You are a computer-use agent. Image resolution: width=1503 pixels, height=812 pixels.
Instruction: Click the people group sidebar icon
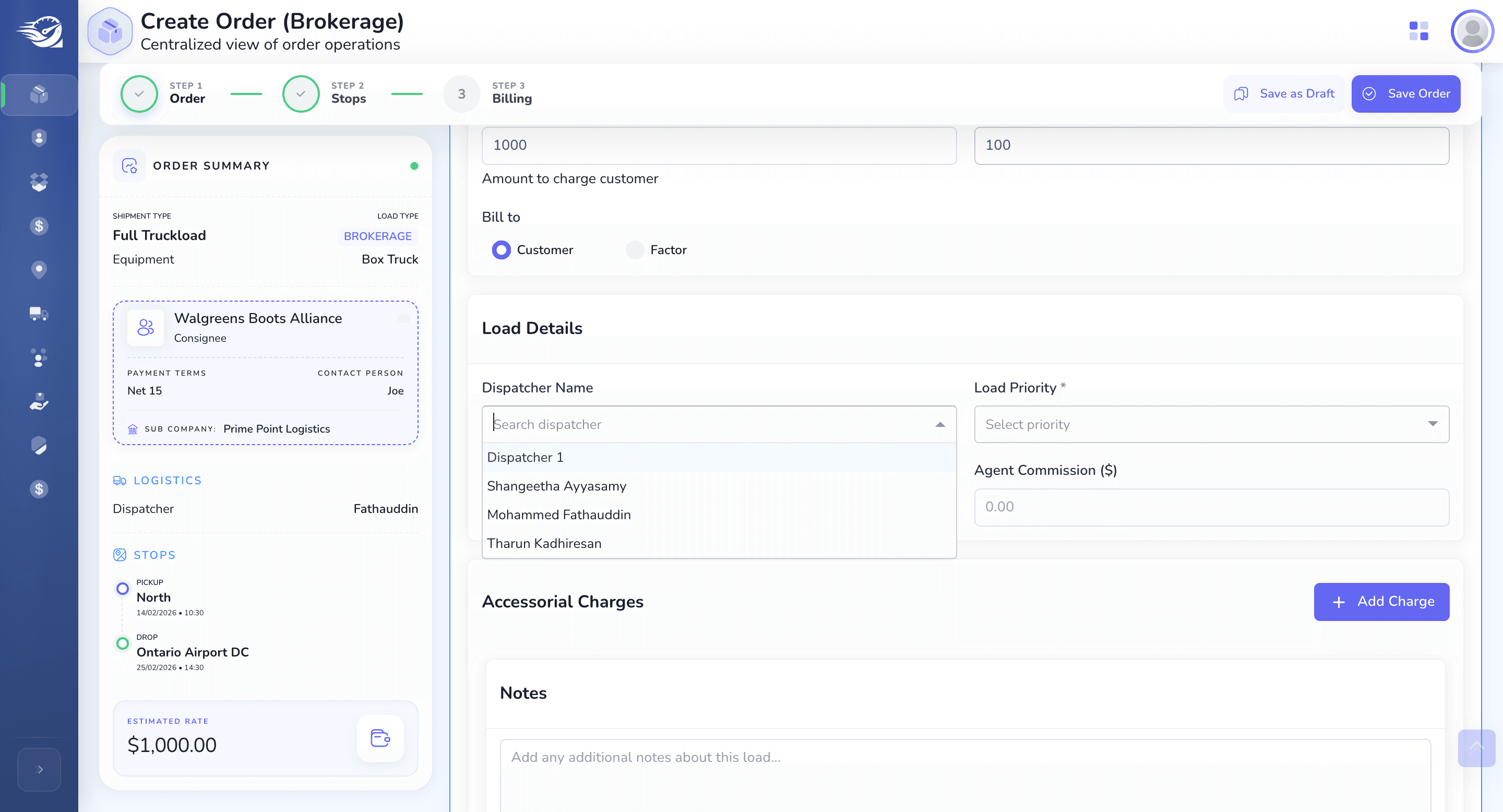[39, 357]
